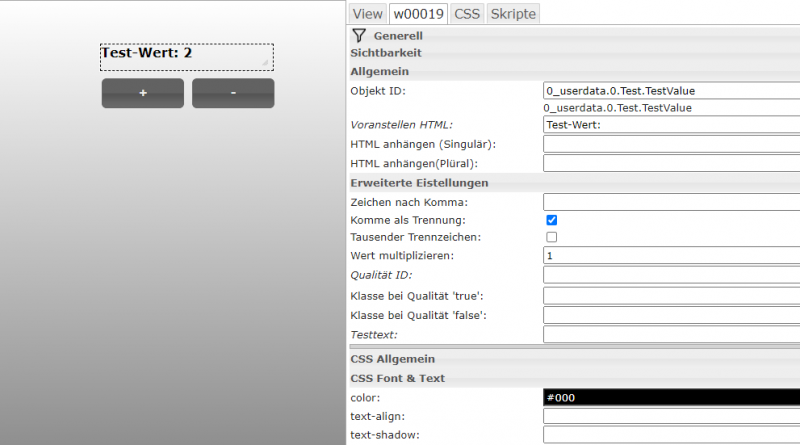Collapse the Allgemein section header
The height and width of the screenshot is (445, 800).
click(x=380, y=71)
